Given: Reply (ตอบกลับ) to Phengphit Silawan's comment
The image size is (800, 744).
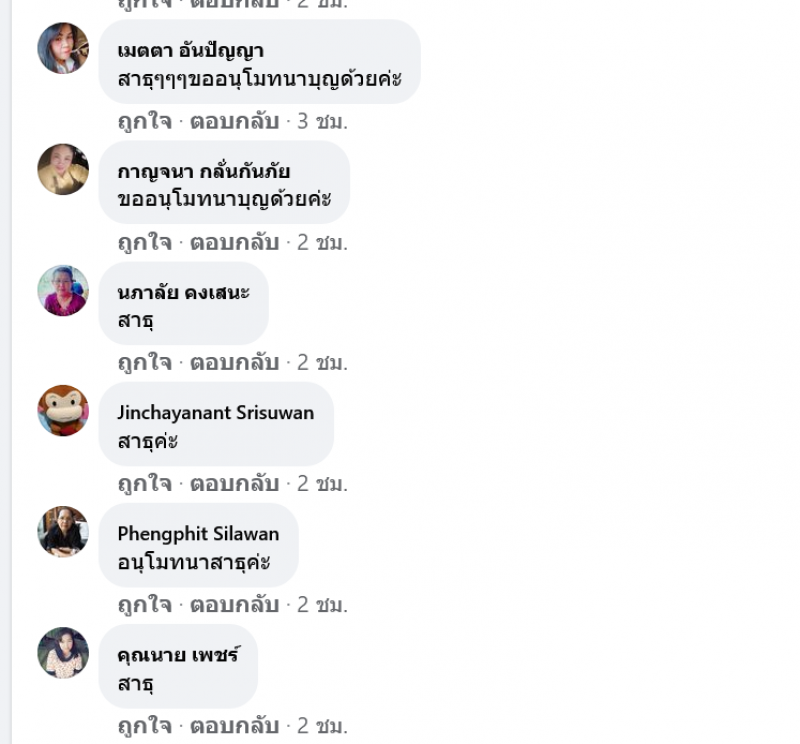Looking at the screenshot, I should click(x=234, y=605).
